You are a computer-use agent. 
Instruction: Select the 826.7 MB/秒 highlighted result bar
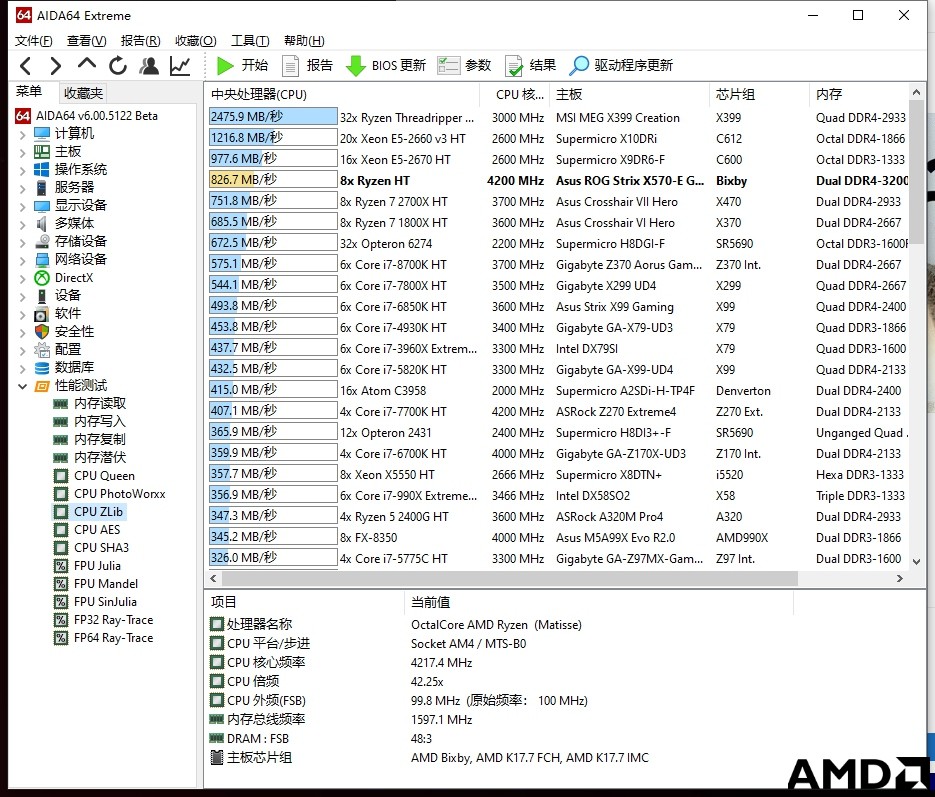273,179
